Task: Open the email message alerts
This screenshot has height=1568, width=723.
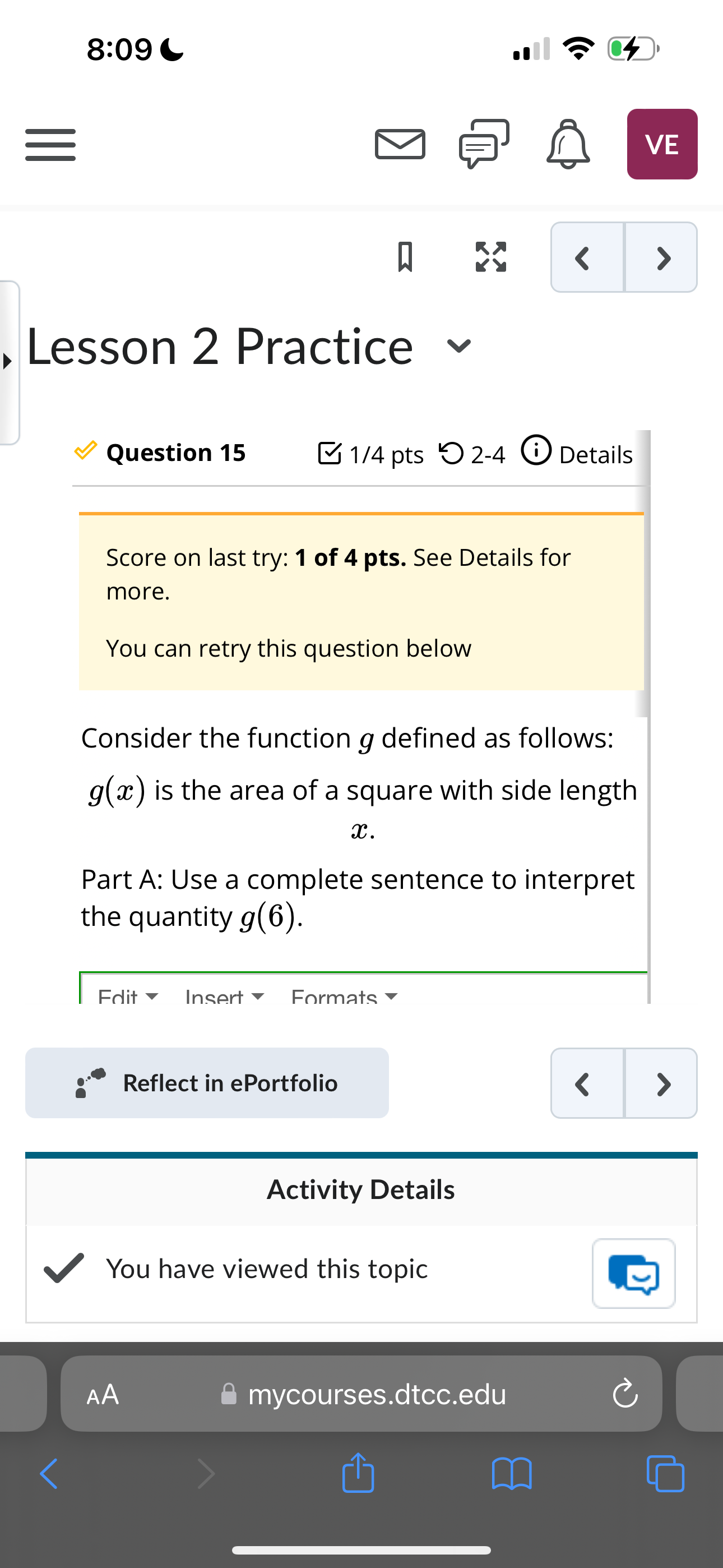Action: [399, 144]
